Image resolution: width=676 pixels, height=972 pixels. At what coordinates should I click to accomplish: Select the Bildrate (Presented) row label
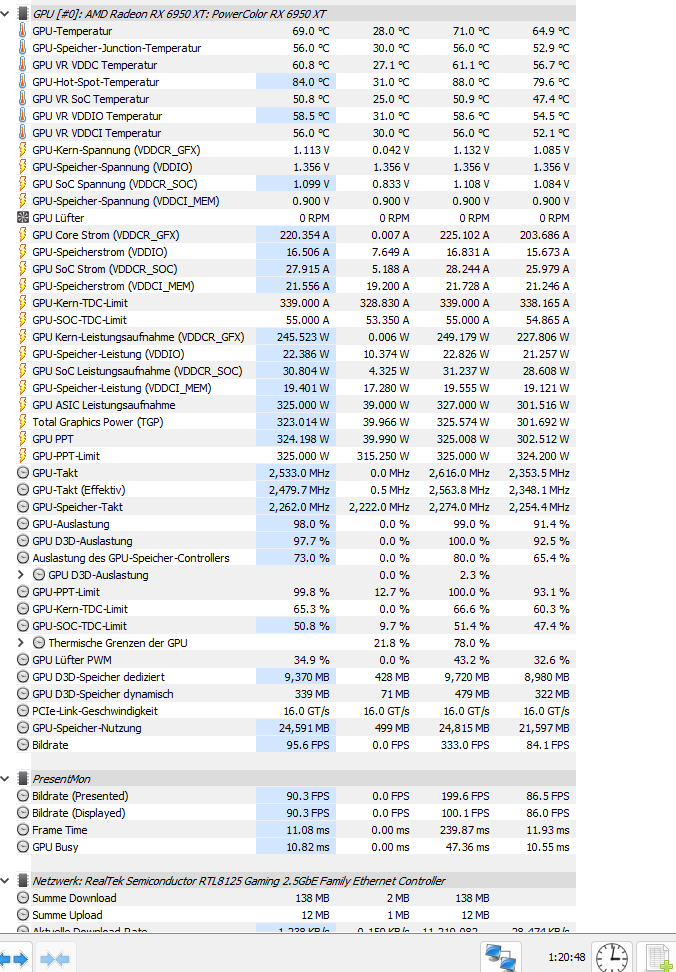(80, 796)
